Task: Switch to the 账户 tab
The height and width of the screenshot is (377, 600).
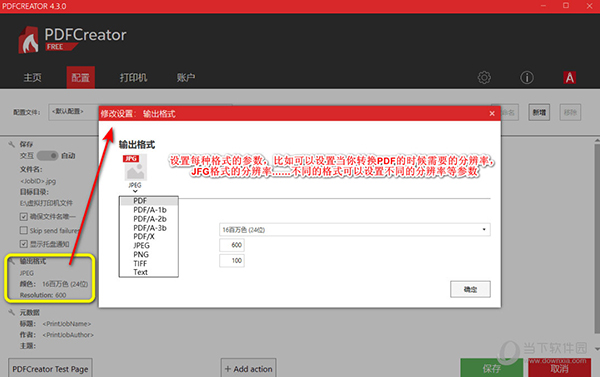Action: [186, 78]
